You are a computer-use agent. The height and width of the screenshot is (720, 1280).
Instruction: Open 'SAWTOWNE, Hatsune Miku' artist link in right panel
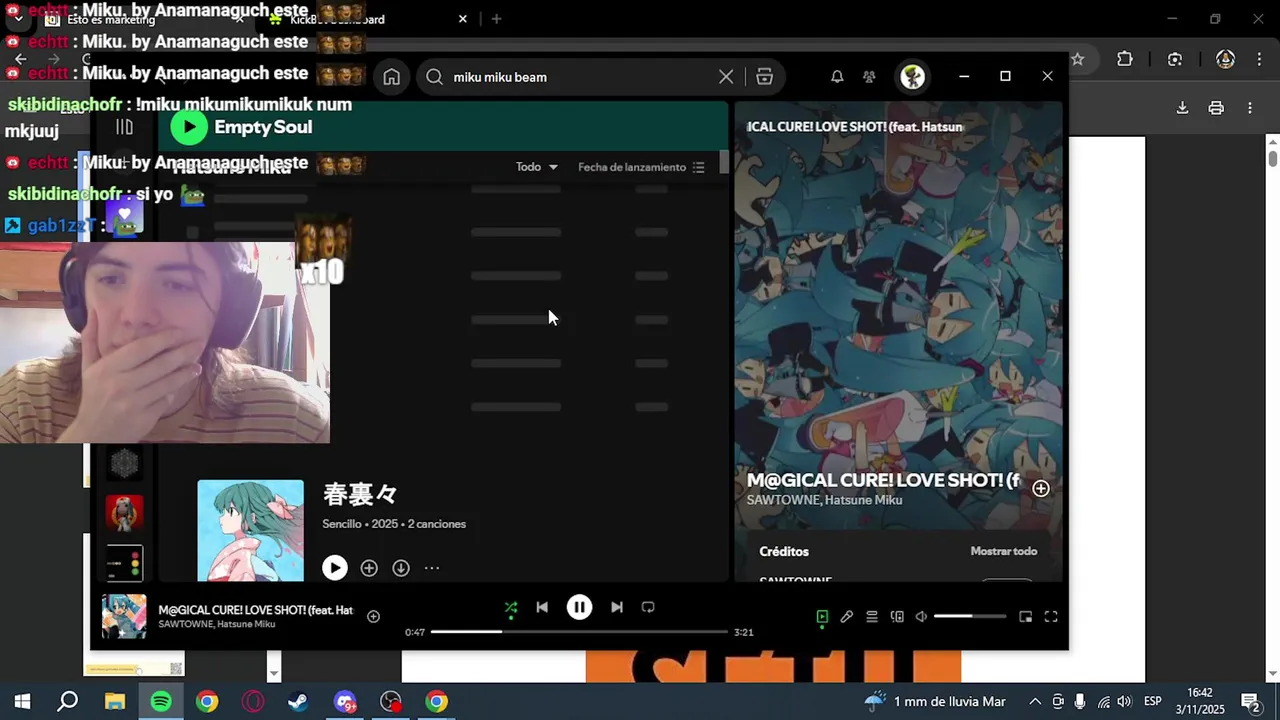[824, 500]
